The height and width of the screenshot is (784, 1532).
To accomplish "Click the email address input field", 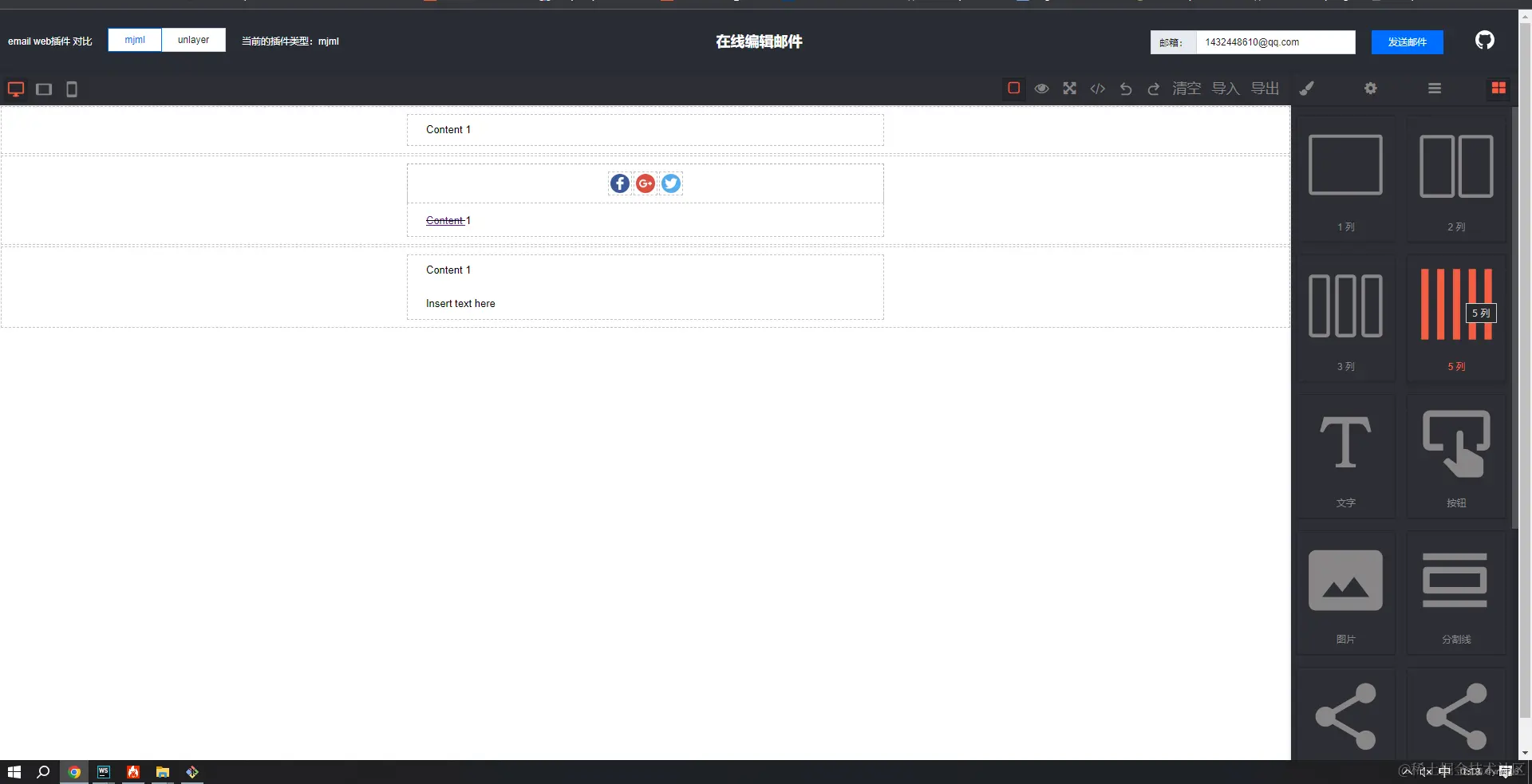I will (1275, 42).
